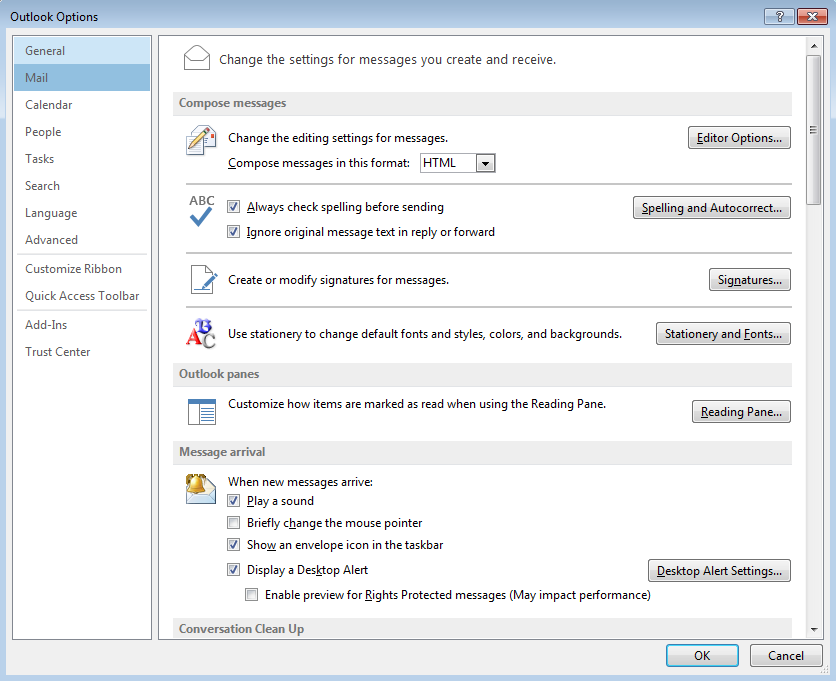
Task: Open the Signatures dialog
Action: (750, 279)
